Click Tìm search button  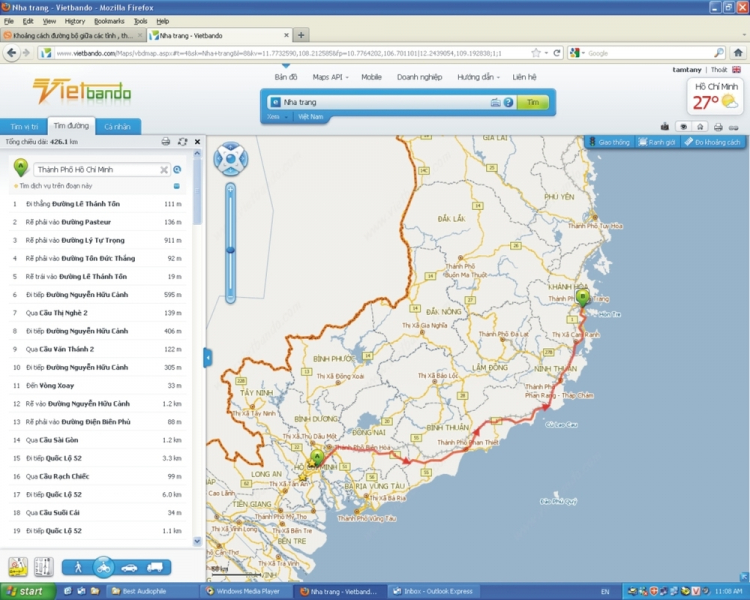pos(532,102)
